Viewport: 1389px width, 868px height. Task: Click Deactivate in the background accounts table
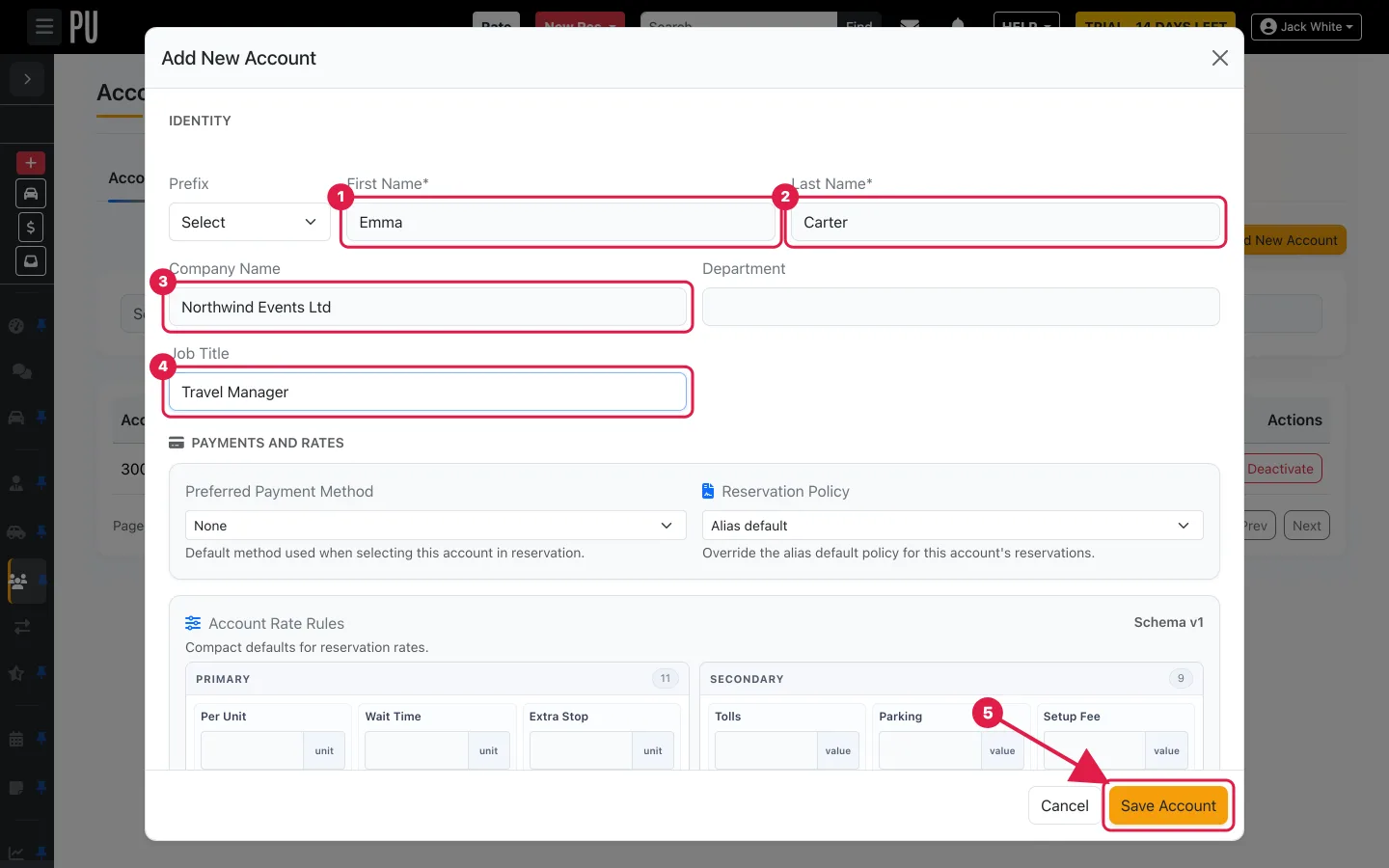[1281, 469]
